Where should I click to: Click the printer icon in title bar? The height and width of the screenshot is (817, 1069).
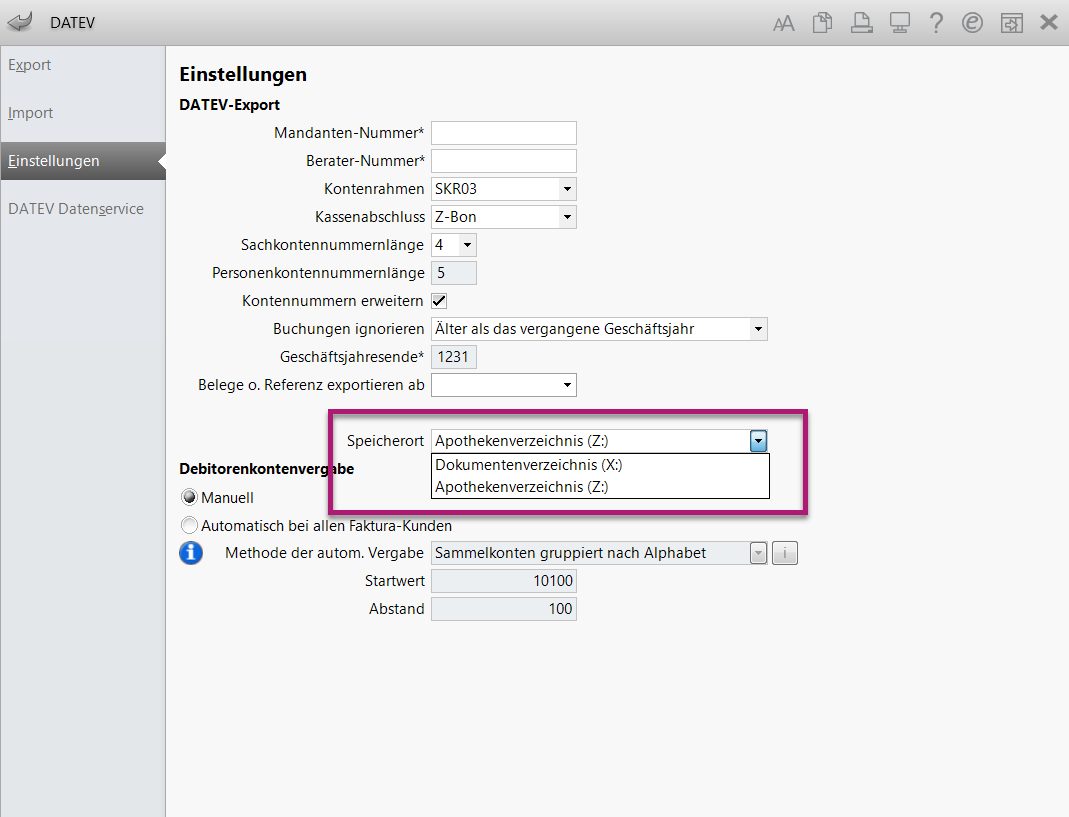click(x=860, y=23)
